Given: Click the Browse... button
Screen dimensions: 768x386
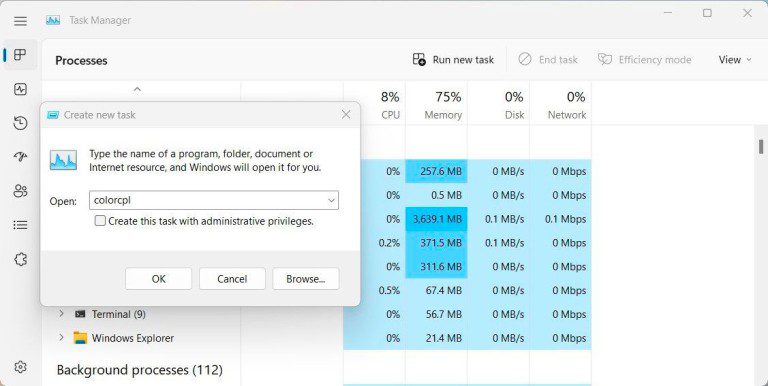Looking at the screenshot, I should (x=306, y=279).
